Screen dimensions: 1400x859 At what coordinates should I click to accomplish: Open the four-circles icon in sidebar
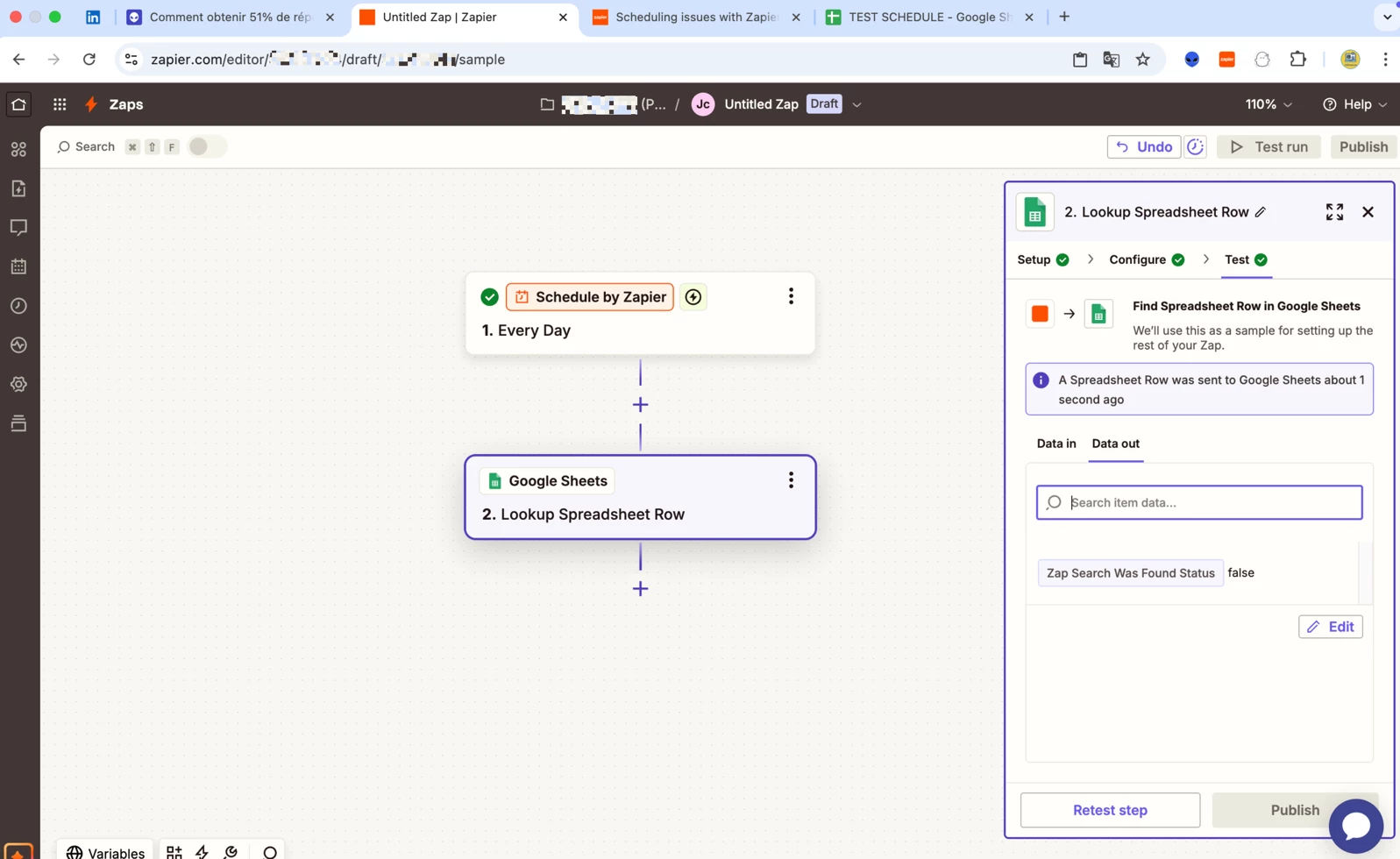pos(18,150)
